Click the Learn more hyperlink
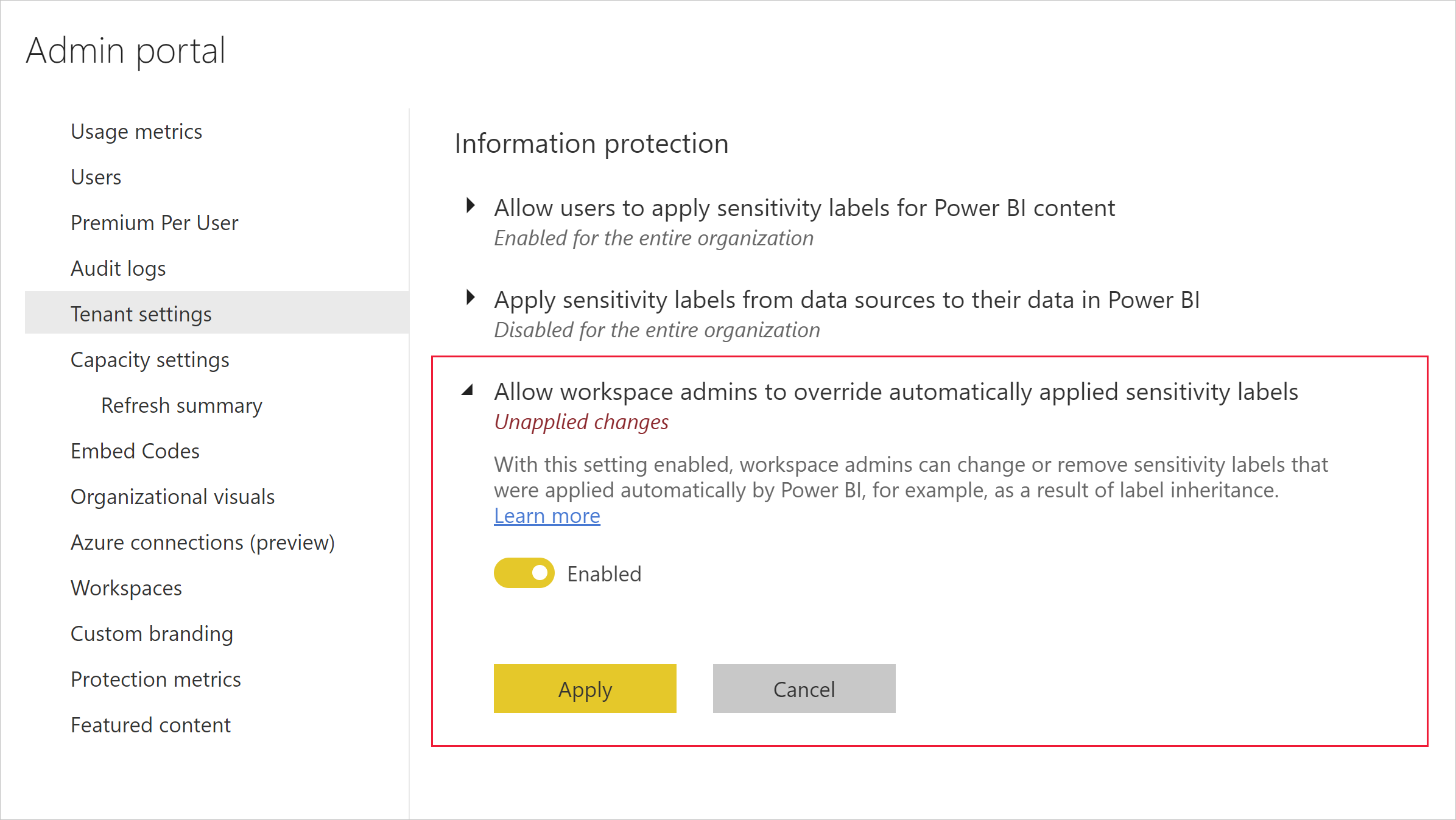 coord(546,515)
